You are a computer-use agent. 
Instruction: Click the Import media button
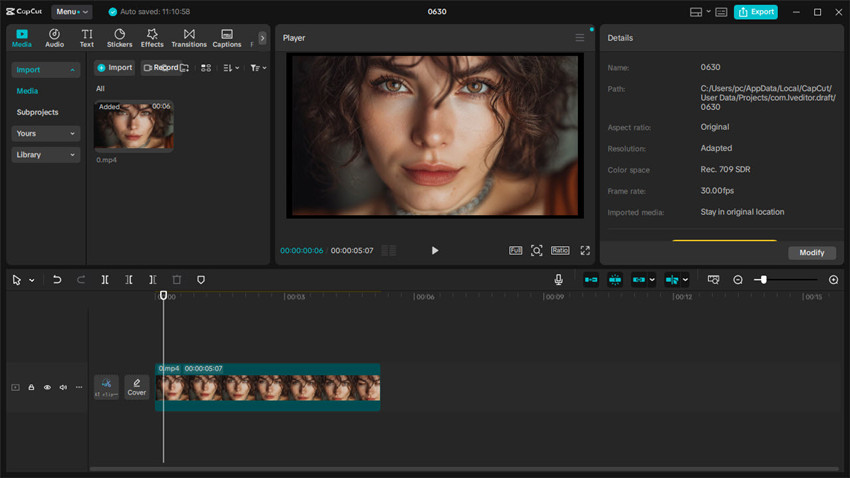click(x=114, y=68)
